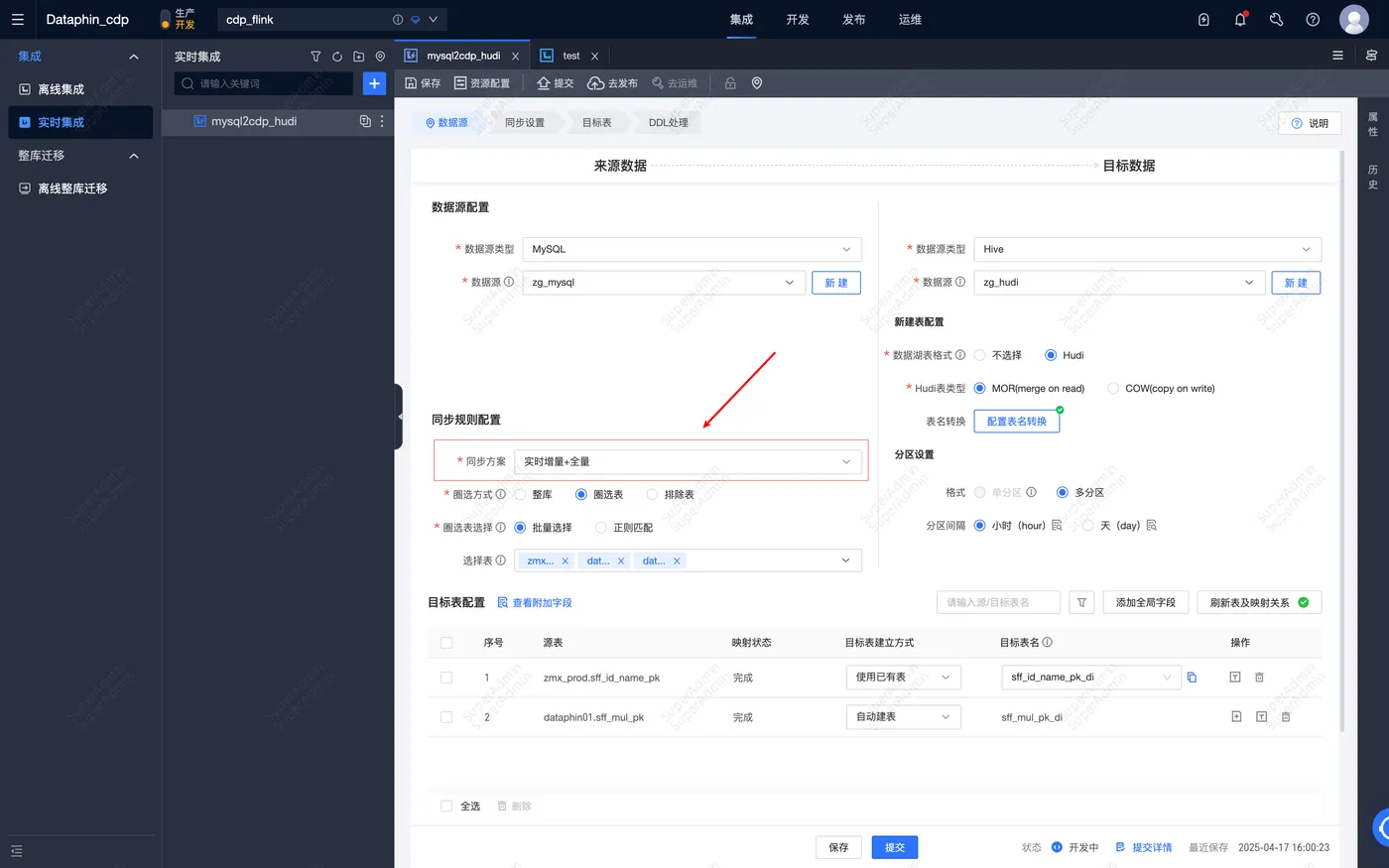Click 刷新表及映射关系 button
Screen dimensions: 1389x868
click(1259, 602)
